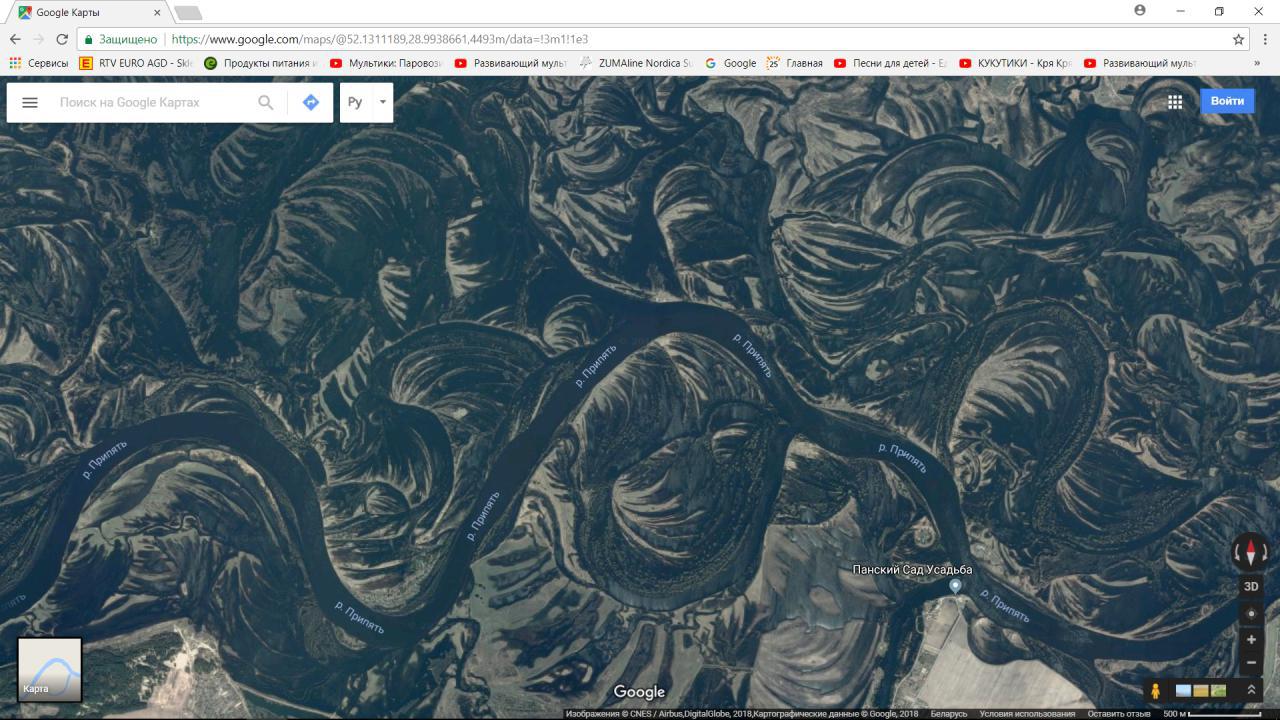Show more bookmarks with the chevron
1280x720 pixels.
click(1257, 63)
